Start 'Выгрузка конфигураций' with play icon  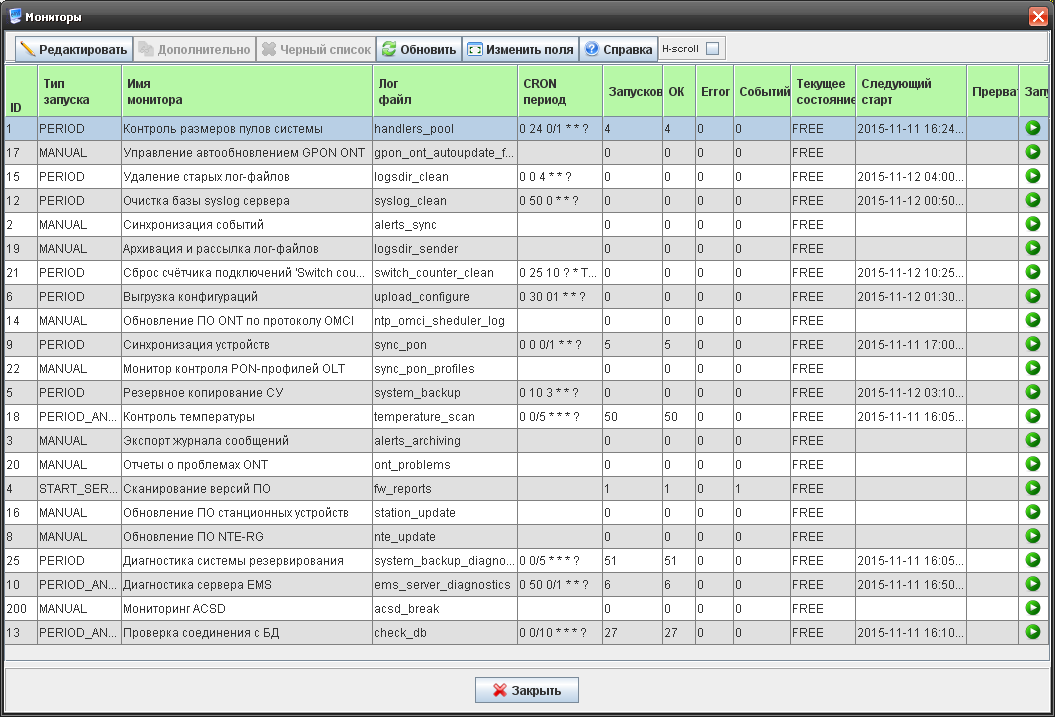(1033, 296)
